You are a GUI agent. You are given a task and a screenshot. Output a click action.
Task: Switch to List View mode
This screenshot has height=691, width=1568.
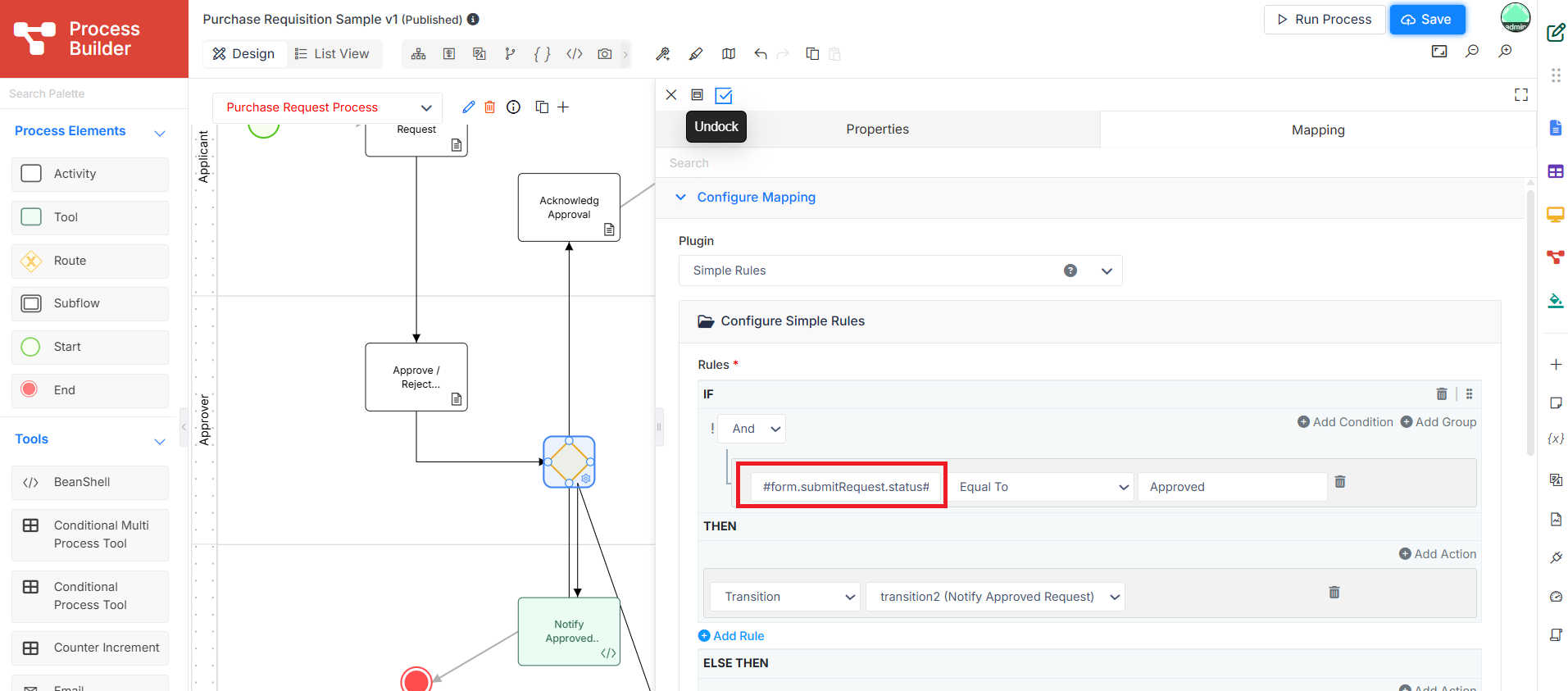pyautogui.click(x=332, y=54)
